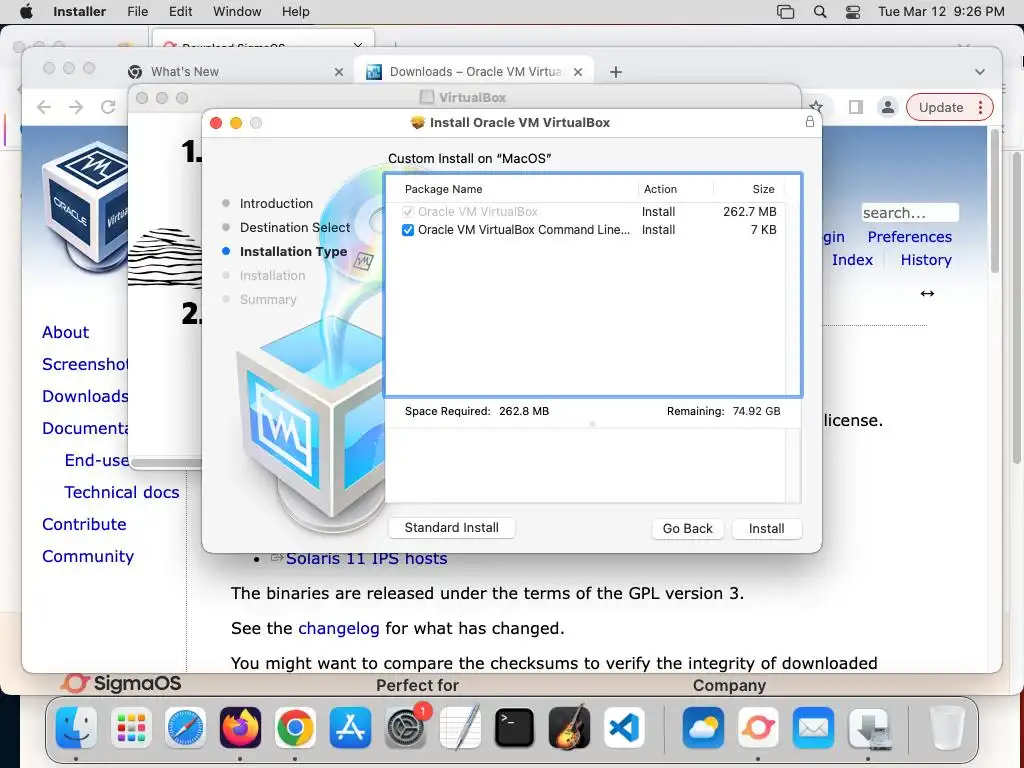Click the Standard Install button
The image size is (1024, 768).
point(452,528)
